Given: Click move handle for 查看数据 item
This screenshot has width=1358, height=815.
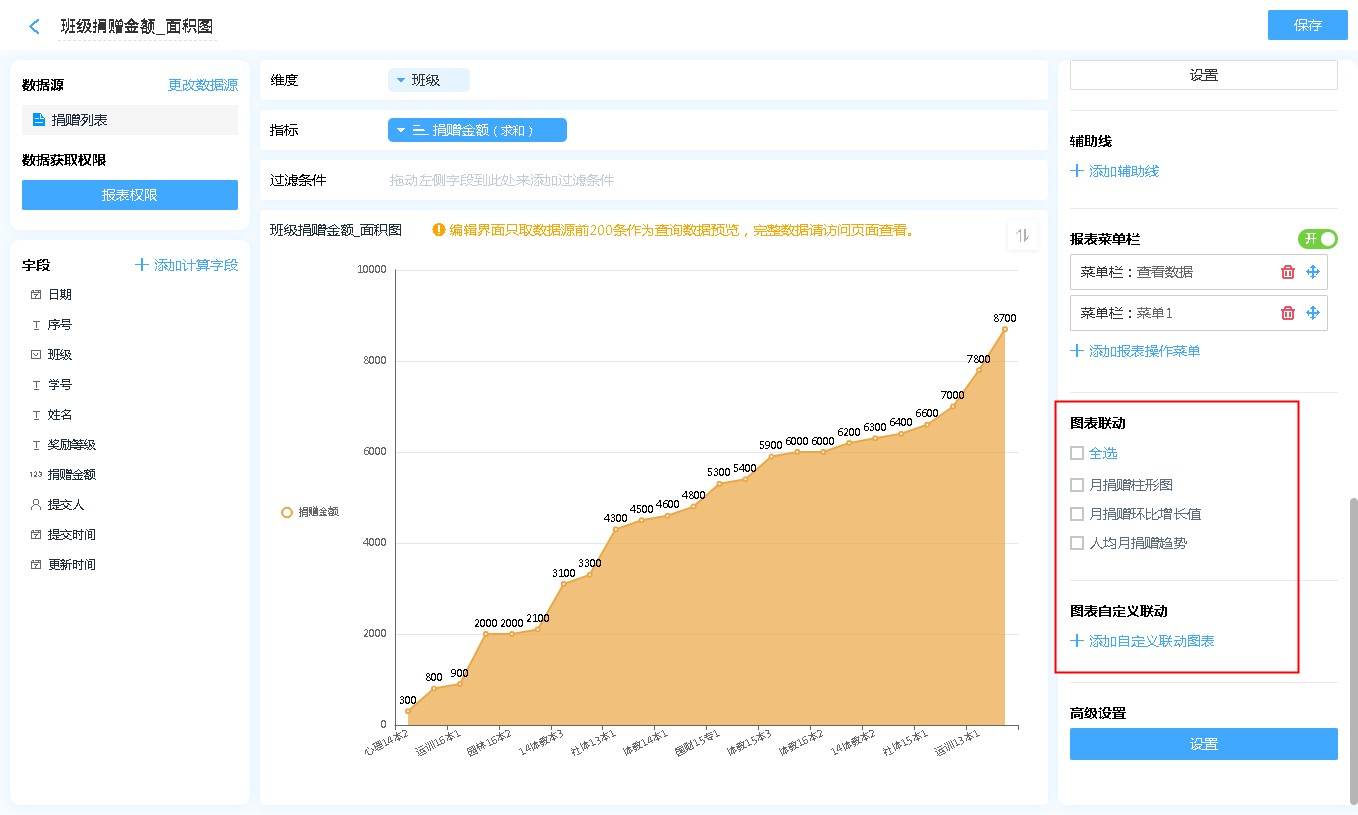Looking at the screenshot, I should click(x=1313, y=272).
